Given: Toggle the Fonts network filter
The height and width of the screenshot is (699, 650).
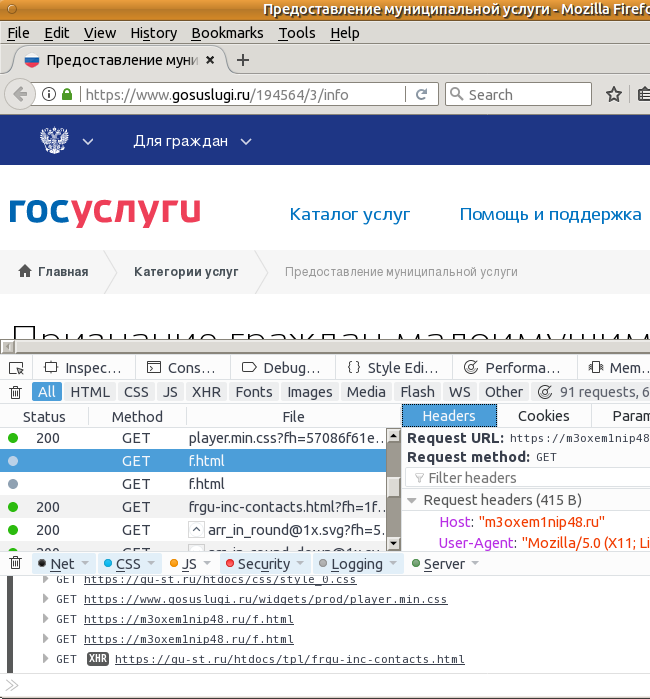Looking at the screenshot, I should 254,392.
